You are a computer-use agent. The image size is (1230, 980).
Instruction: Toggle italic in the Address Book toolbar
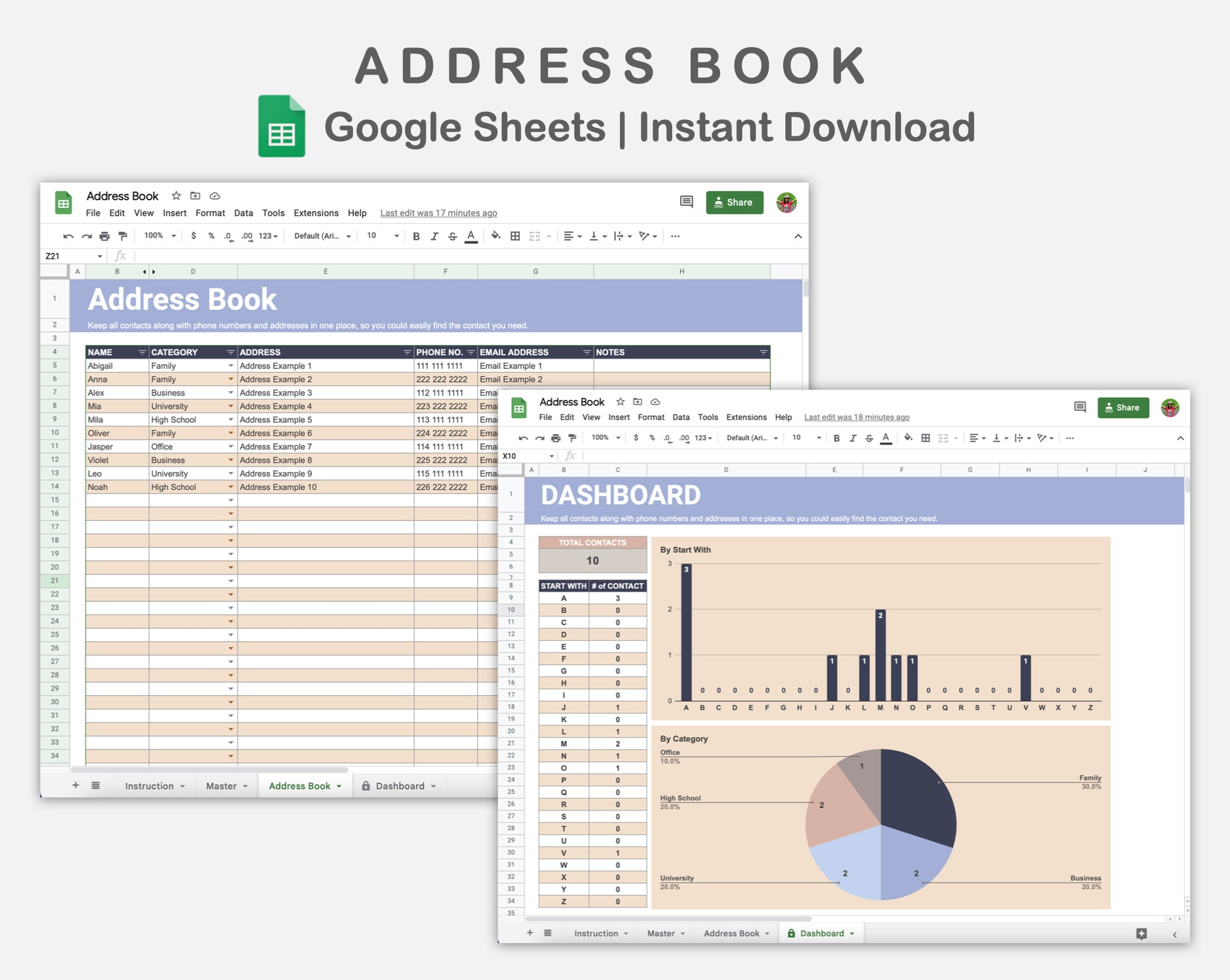(x=434, y=236)
